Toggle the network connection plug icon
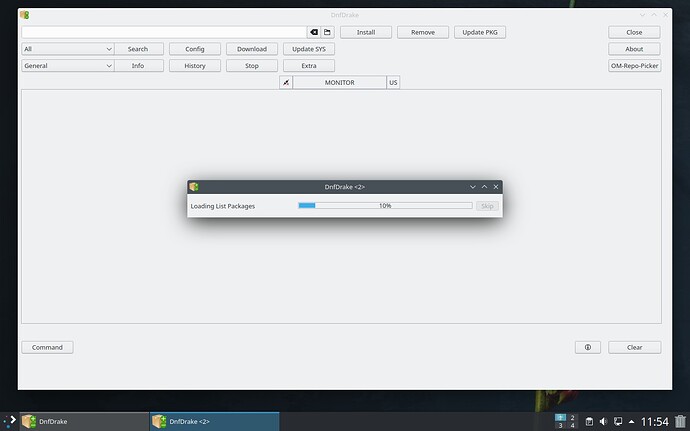The image size is (690, 431). coord(286,82)
